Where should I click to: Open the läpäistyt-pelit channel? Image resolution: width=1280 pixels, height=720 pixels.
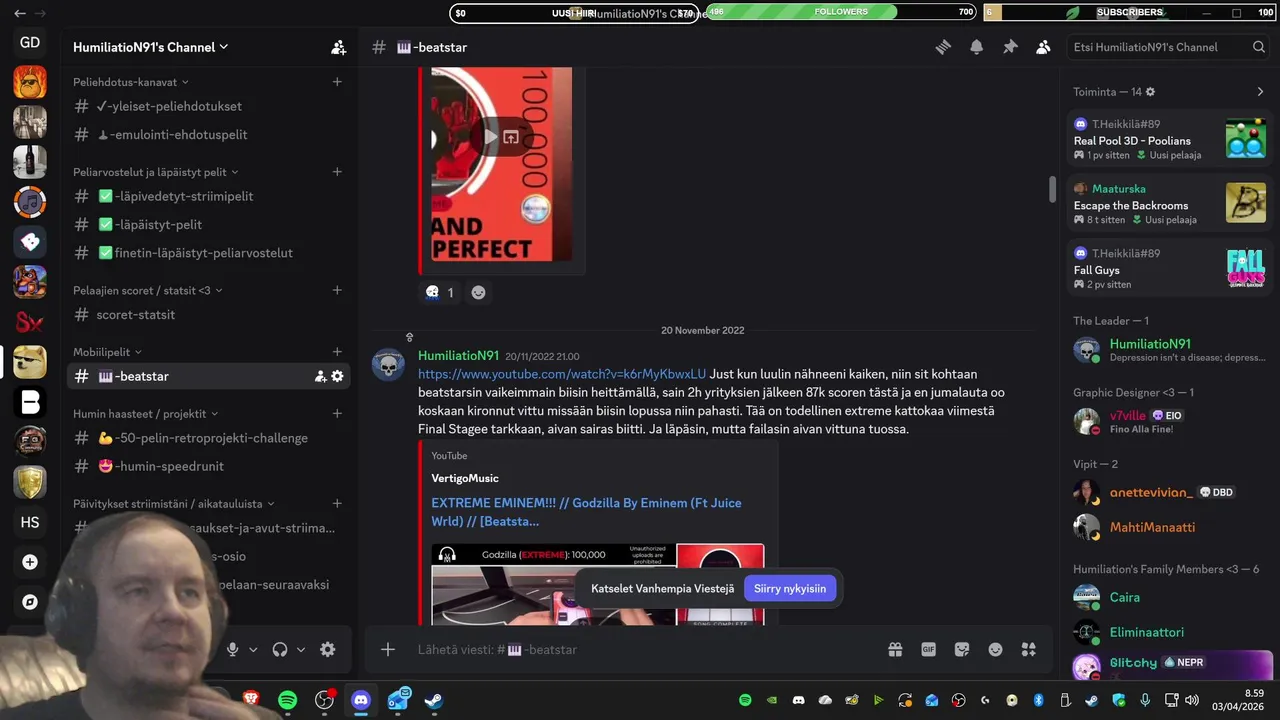tap(208, 224)
